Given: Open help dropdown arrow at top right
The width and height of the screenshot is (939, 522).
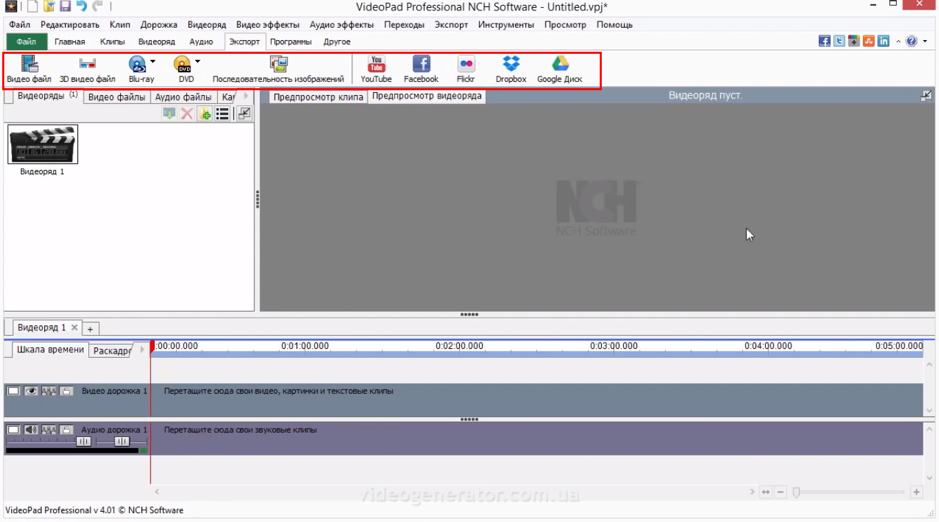Looking at the screenshot, I should (x=925, y=41).
